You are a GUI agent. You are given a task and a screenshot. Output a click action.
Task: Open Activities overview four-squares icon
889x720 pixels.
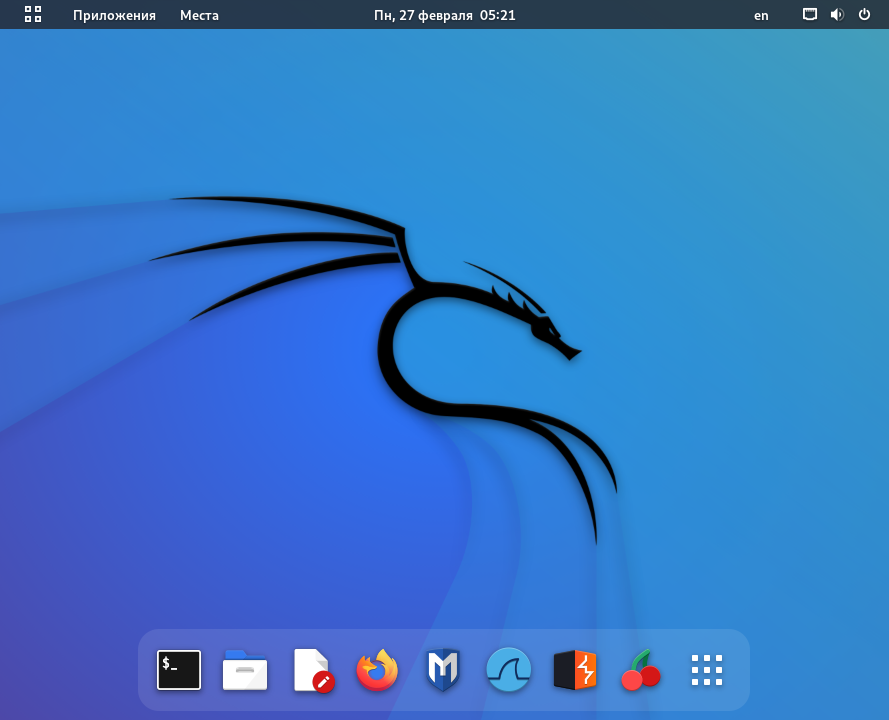33,14
